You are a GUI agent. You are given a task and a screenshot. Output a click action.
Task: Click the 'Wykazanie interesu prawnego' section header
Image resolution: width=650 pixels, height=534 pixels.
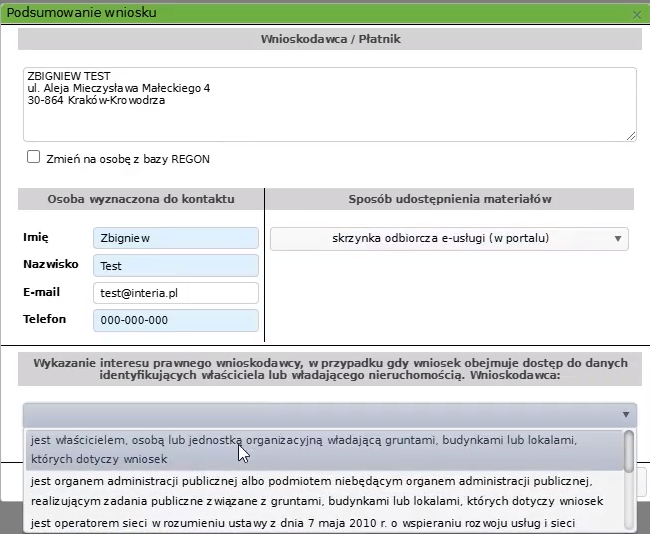[x=330, y=368]
